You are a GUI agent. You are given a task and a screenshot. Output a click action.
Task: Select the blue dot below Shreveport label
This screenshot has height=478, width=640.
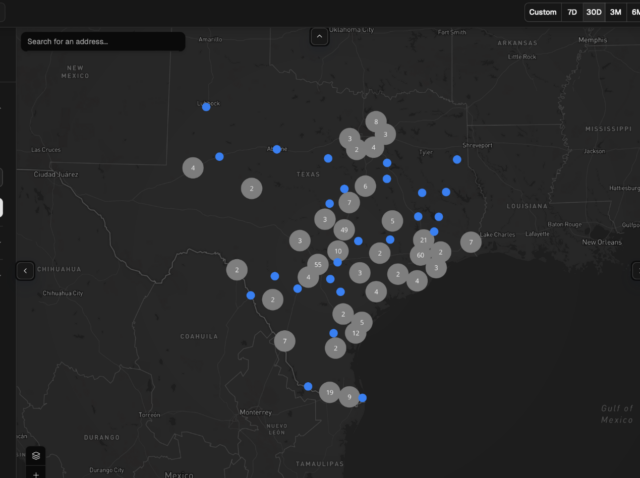tap(457, 160)
